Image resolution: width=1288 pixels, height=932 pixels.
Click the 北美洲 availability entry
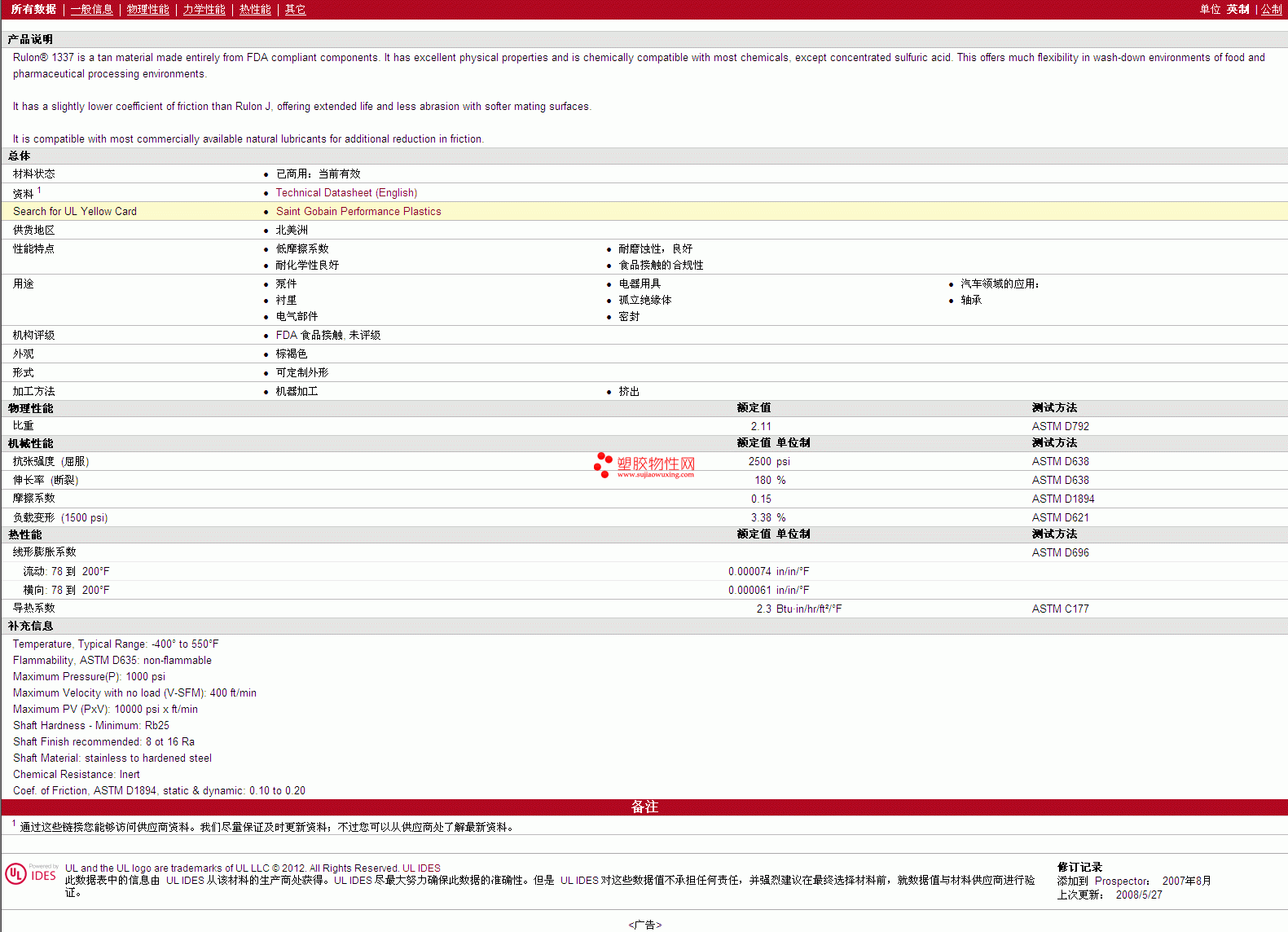292,231
